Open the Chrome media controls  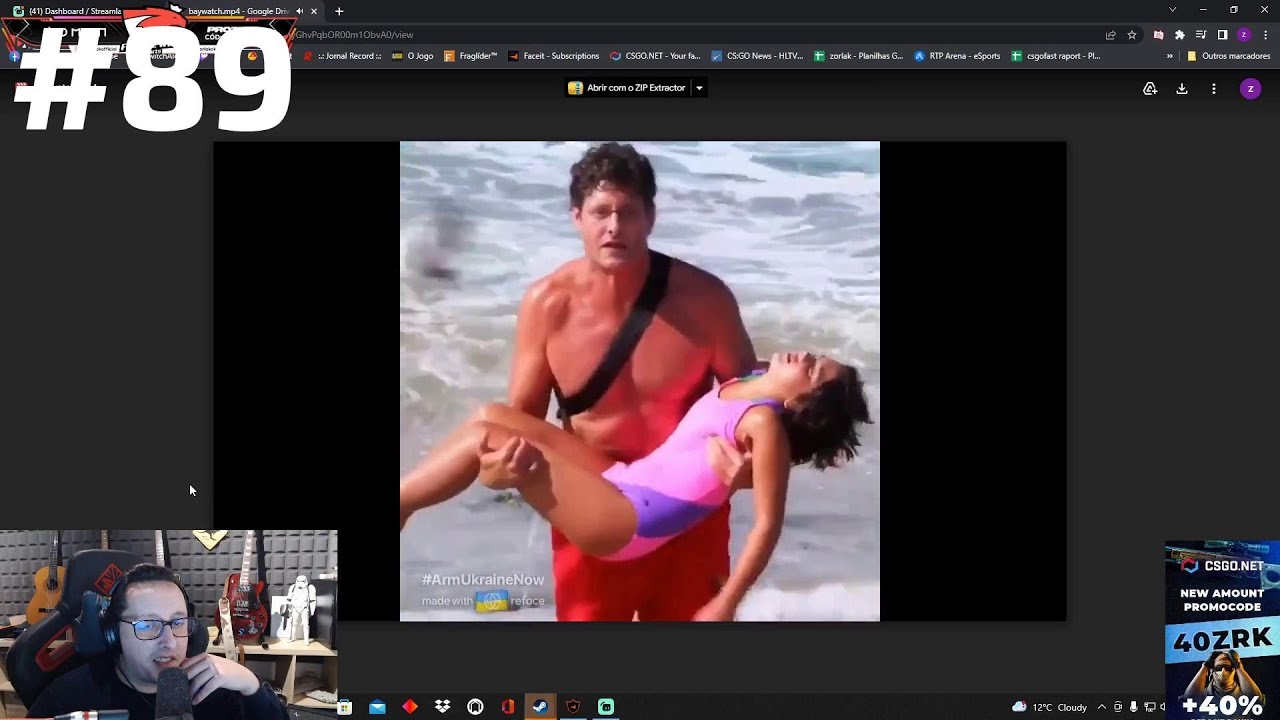1201,35
